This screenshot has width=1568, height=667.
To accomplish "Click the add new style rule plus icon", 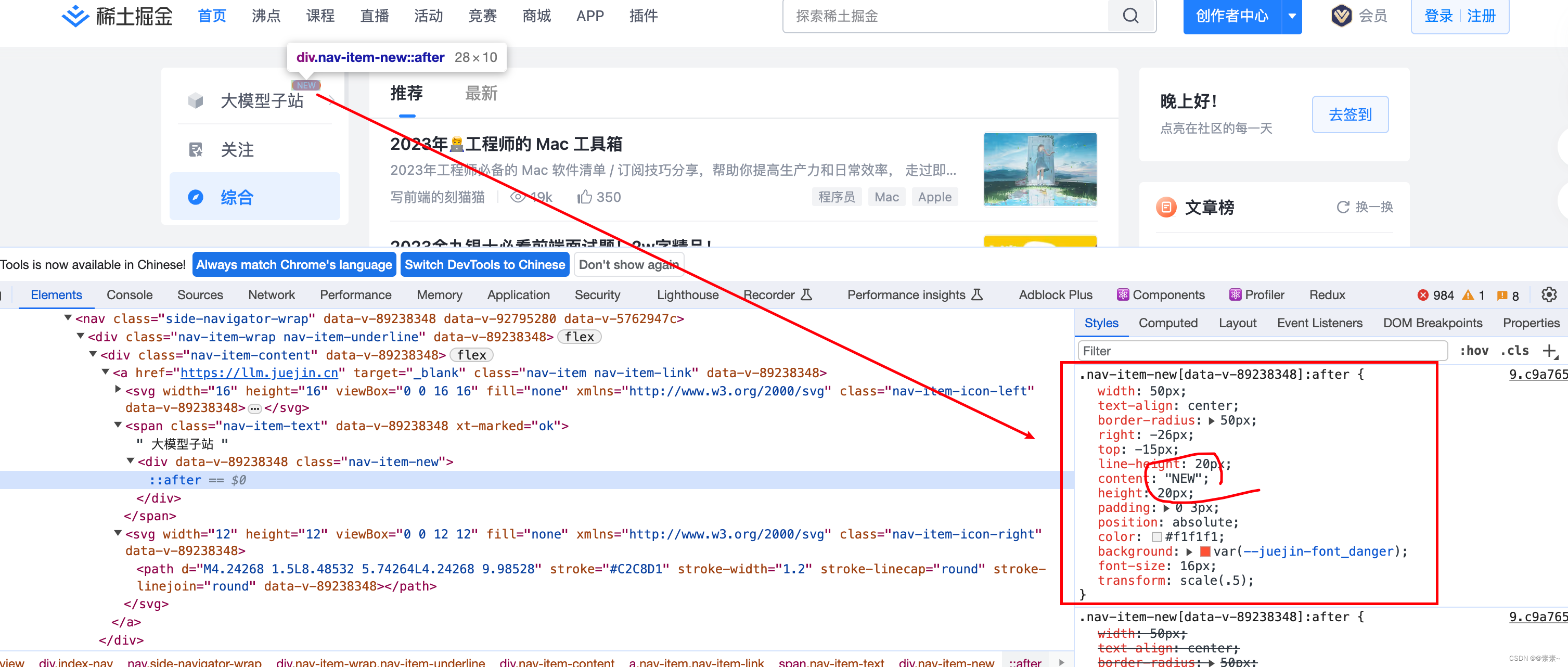I will point(1550,351).
